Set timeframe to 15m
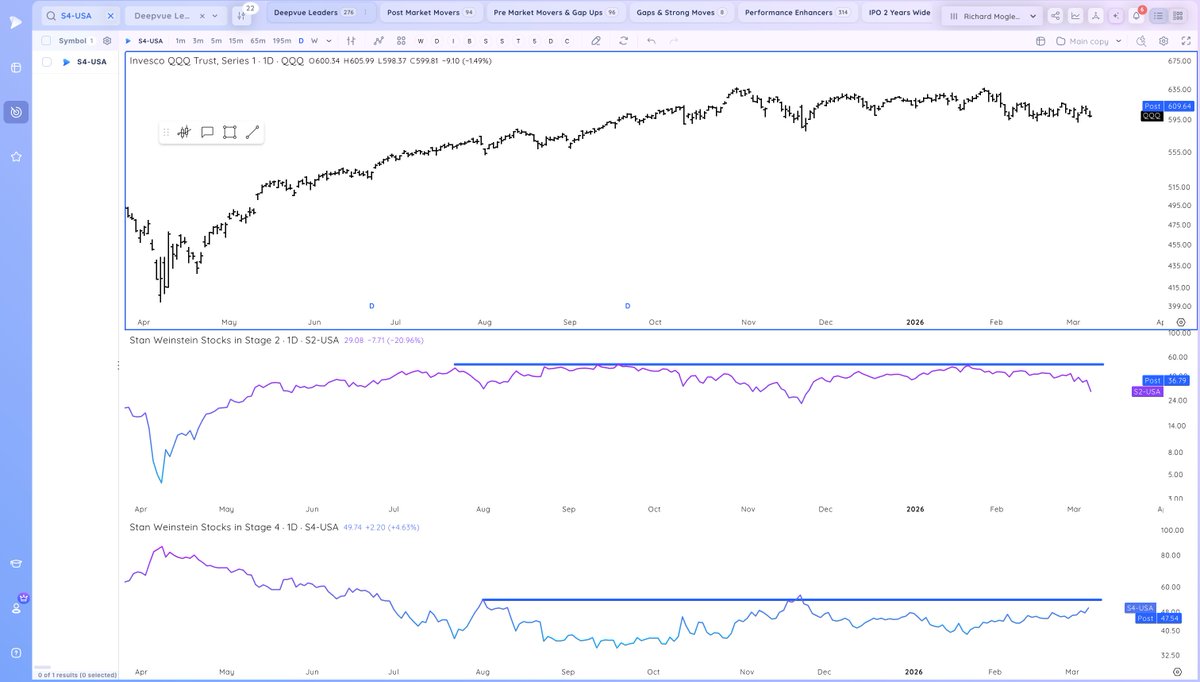Screen dimensions: 1200x682 point(235,41)
